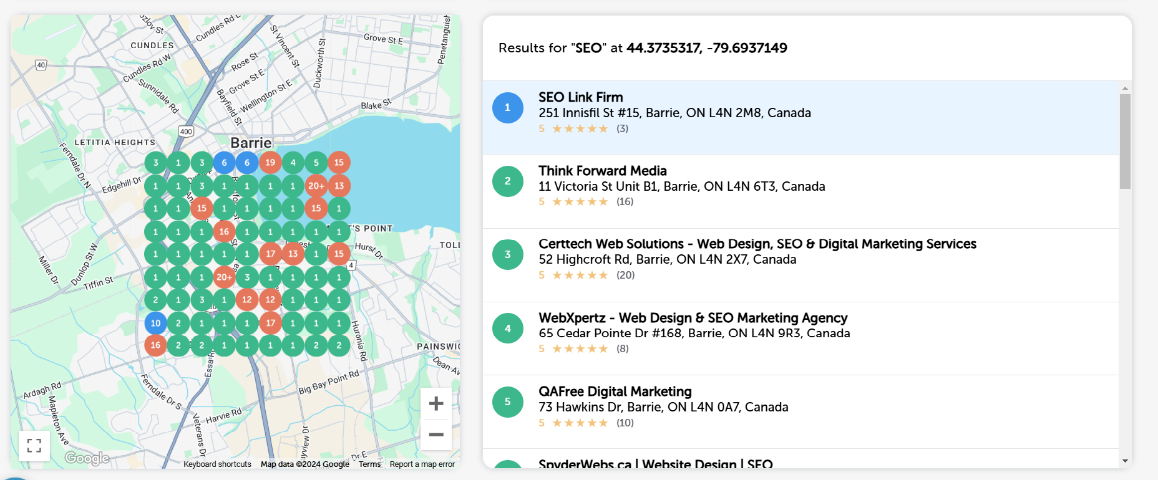Open the QAFree Digital Marketing result
Image resolution: width=1158 pixels, height=480 pixels.
[801, 412]
